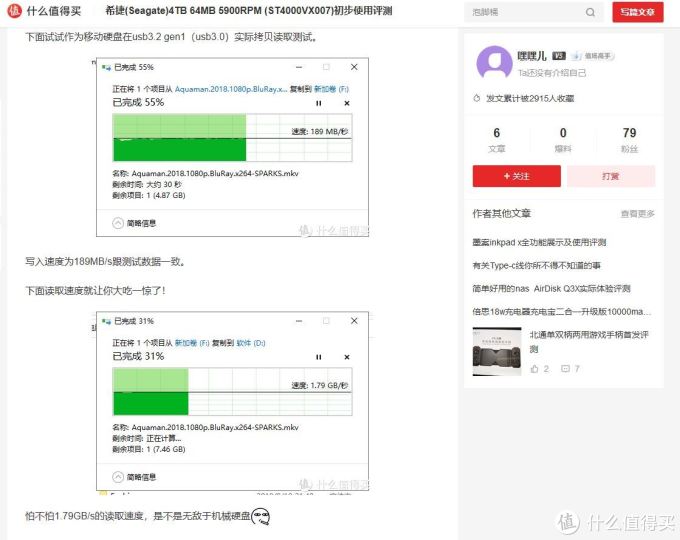Click text 速度: 189 MB/秒 in dialog
This screenshot has height=540, width=680.
[x=320, y=131]
